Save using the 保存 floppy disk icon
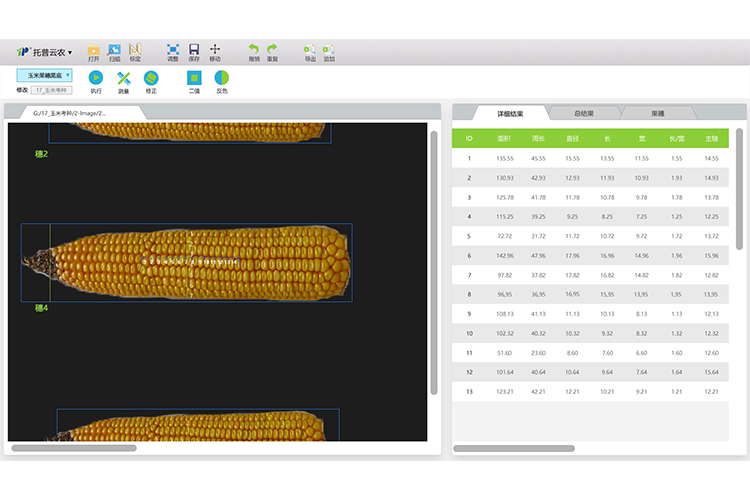Viewport: 750px width, 500px height. pos(194,50)
